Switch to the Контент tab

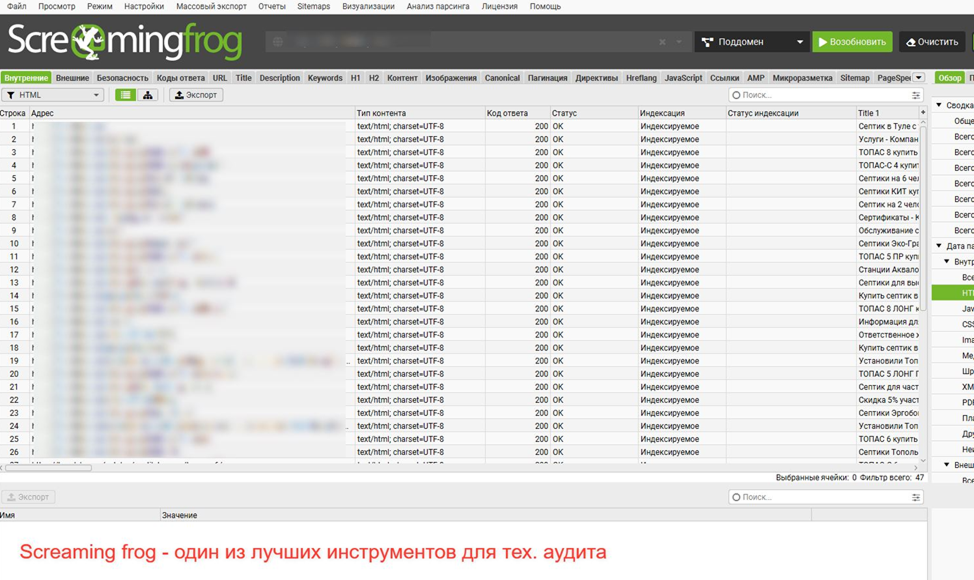coord(403,78)
